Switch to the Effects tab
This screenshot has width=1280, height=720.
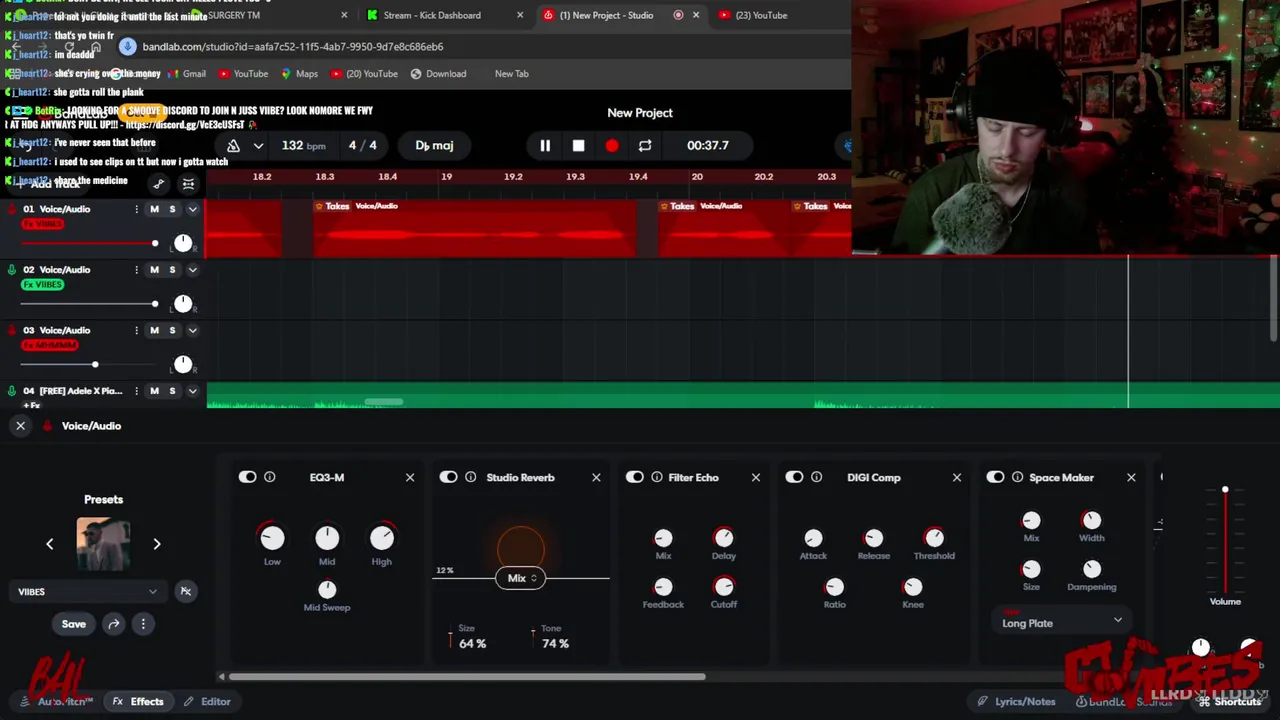coord(138,702)
